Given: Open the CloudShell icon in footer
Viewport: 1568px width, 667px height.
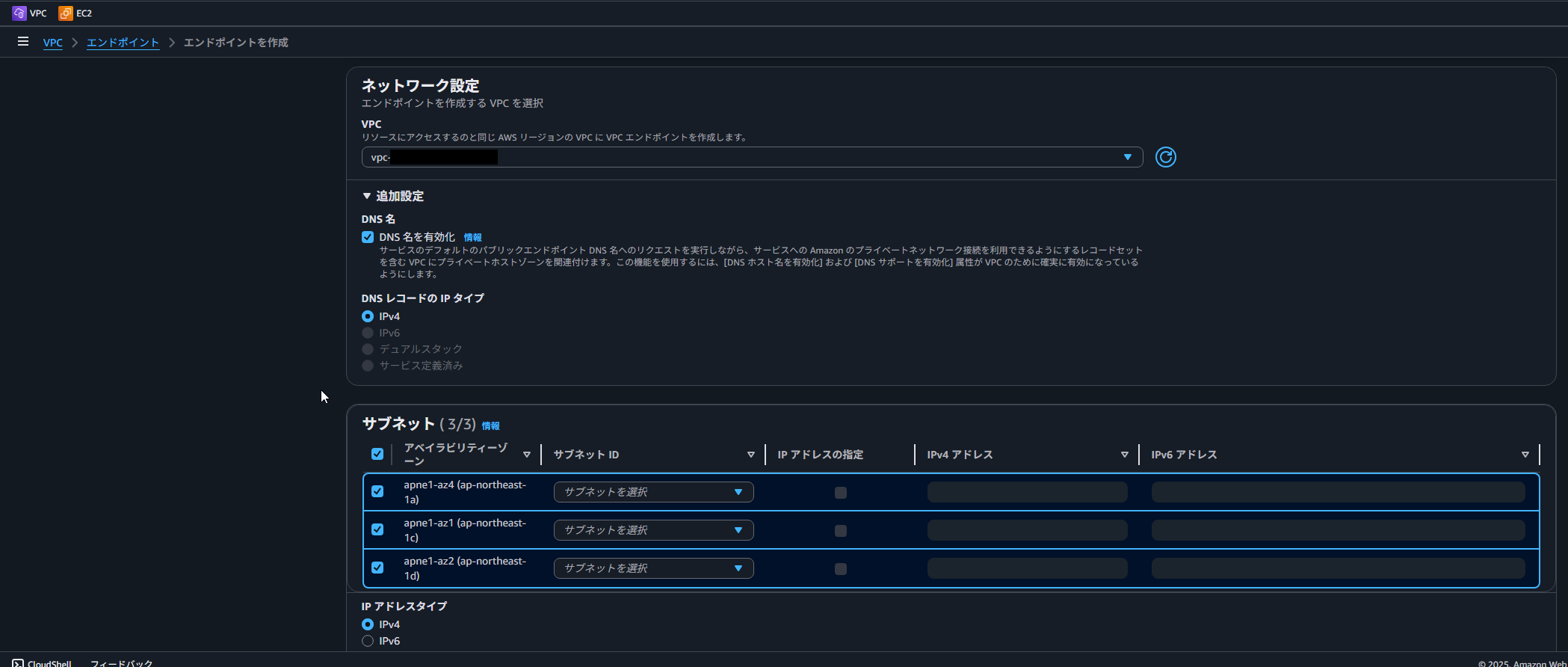Looking at the screenshot, I should coord(18,663).
